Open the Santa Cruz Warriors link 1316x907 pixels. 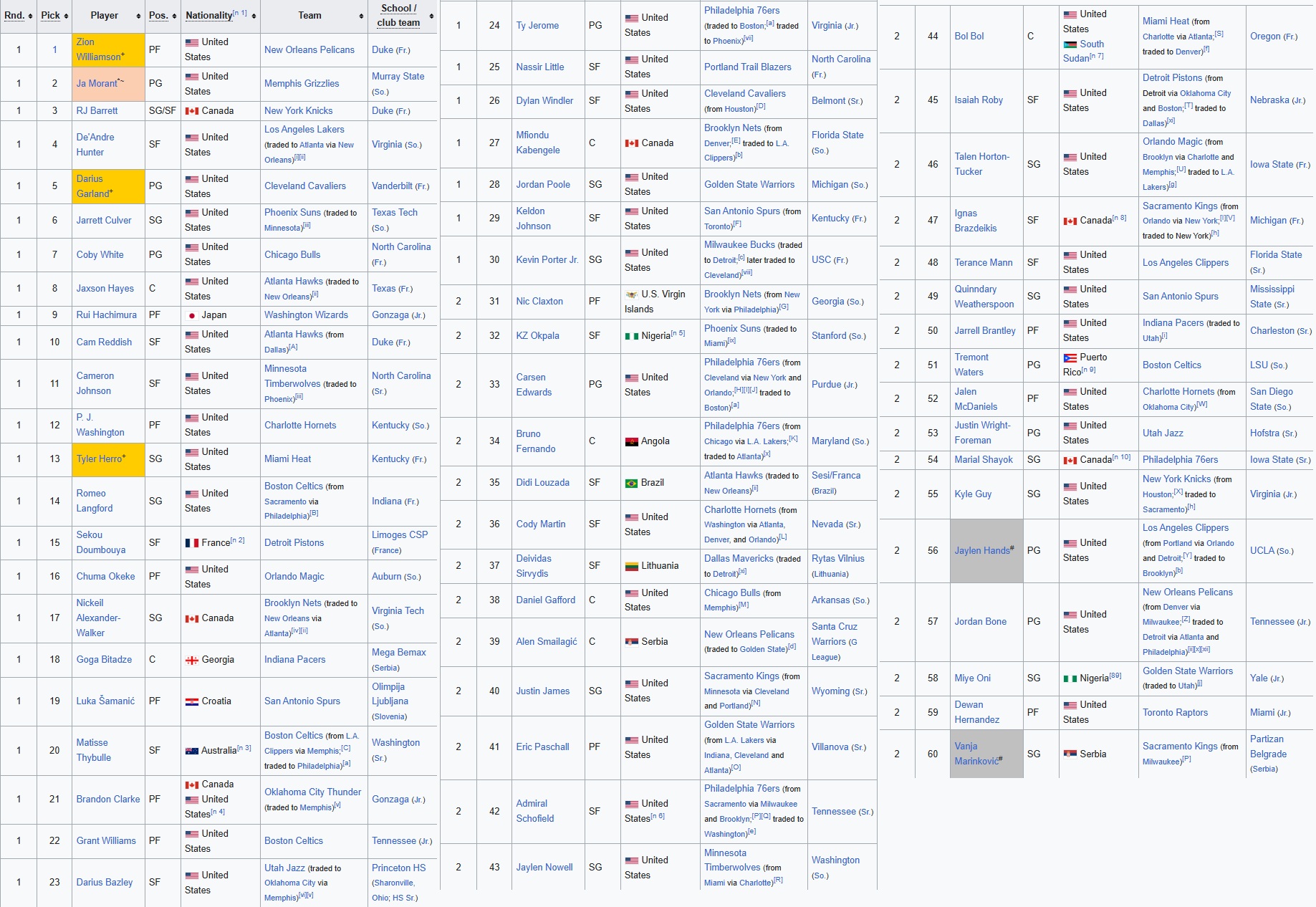coord(835,634)
